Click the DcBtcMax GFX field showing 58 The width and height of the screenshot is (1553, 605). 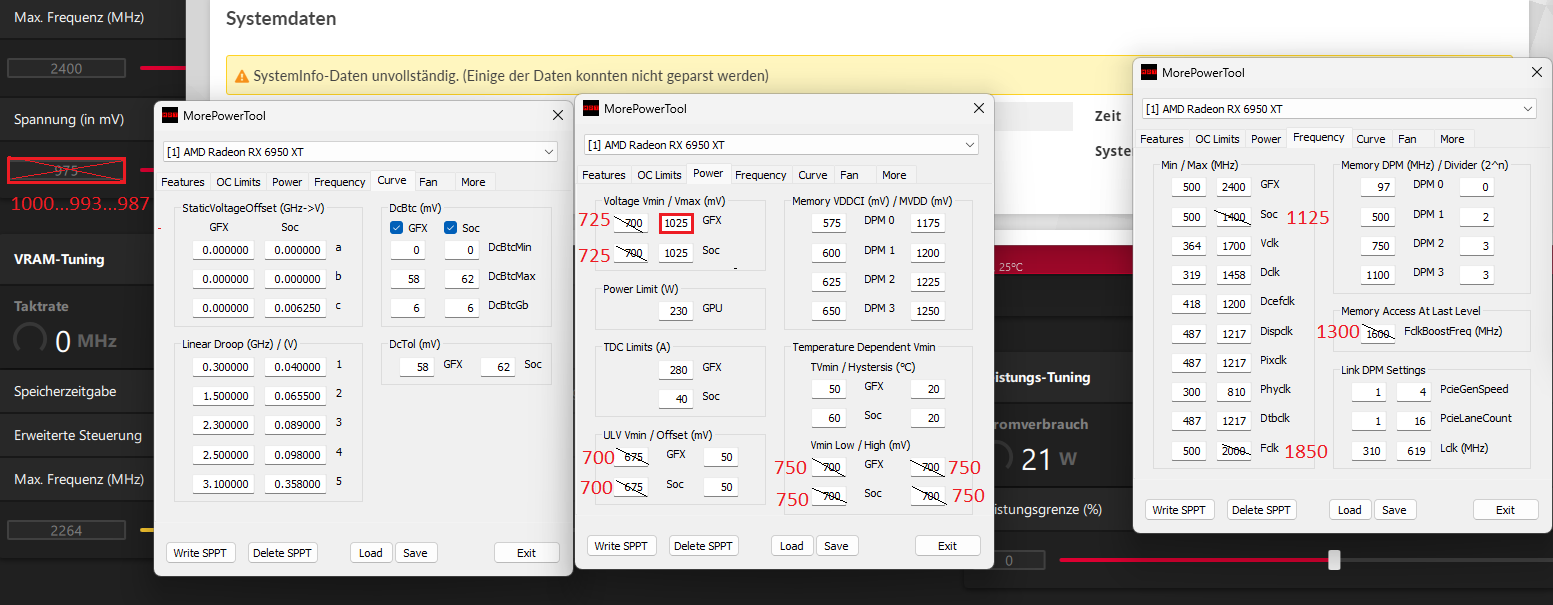[x=408, y=279]
